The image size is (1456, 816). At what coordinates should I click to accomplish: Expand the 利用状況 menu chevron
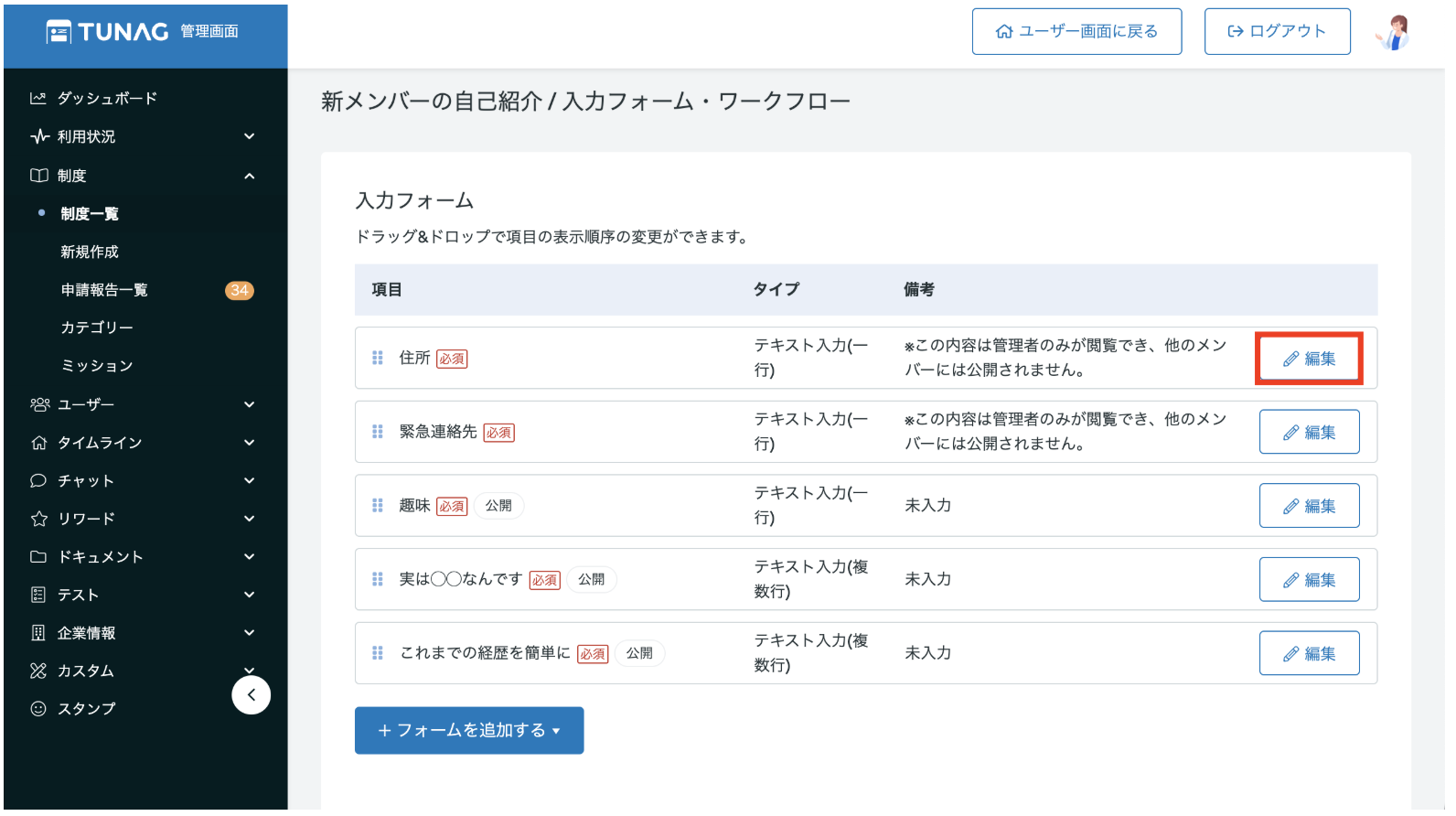(x=249, y=137)
